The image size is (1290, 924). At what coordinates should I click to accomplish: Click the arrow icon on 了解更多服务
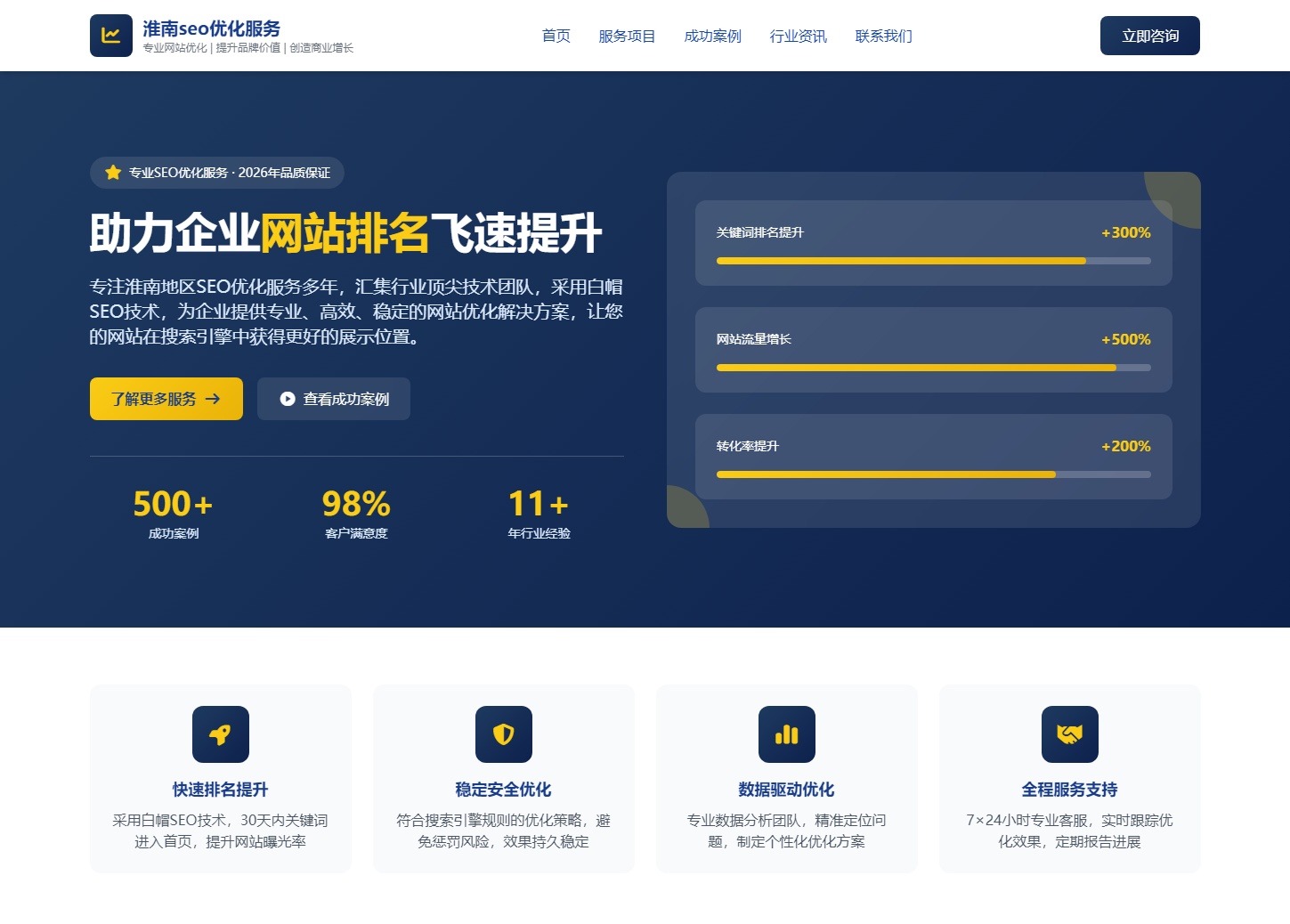(x=213, y=399)
